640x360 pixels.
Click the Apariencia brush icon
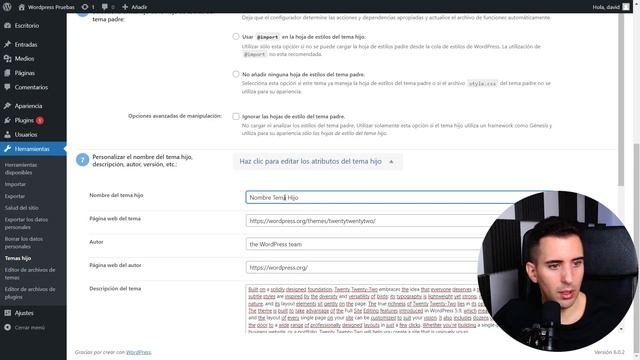7,106
